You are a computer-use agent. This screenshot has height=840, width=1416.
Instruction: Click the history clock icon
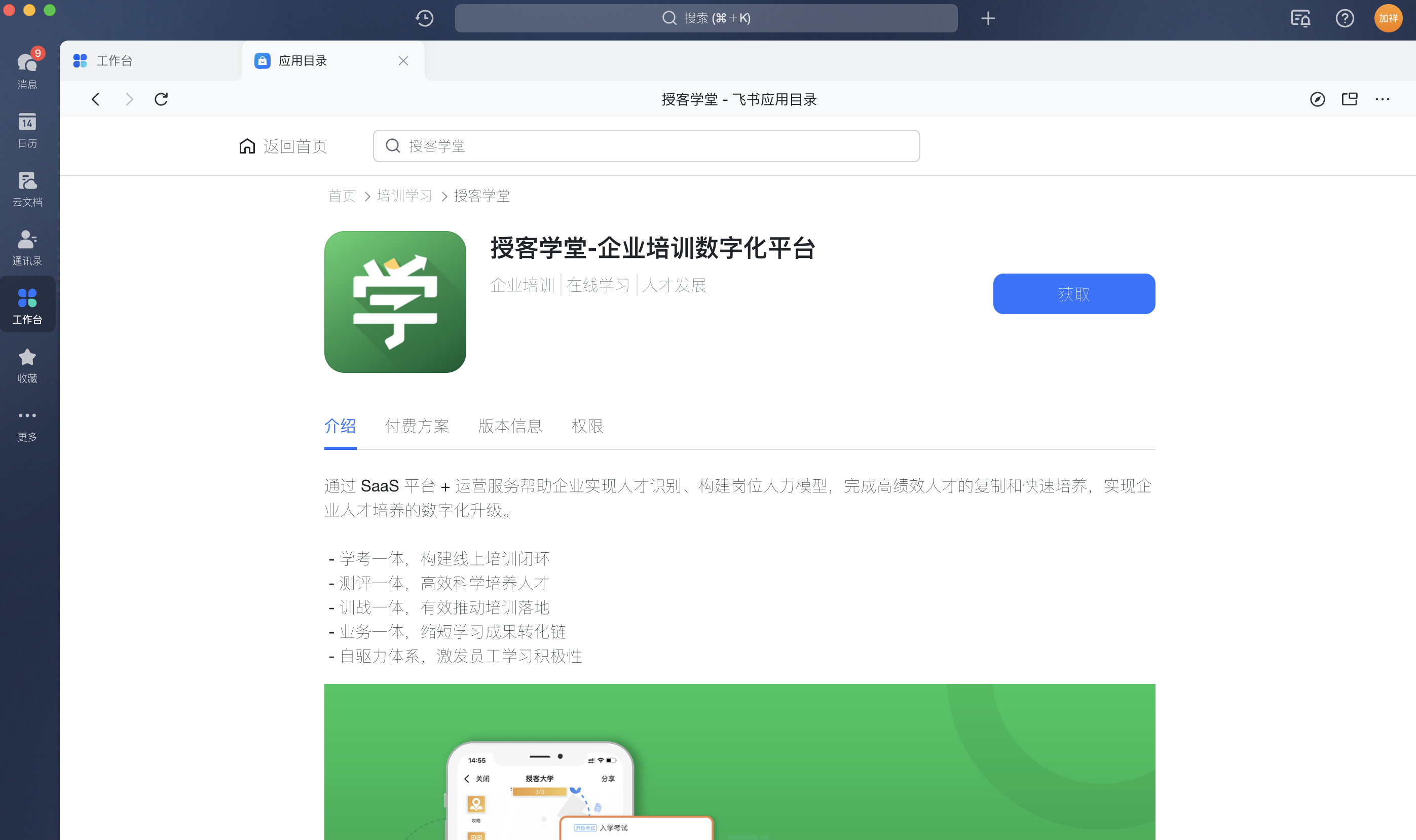424,18
